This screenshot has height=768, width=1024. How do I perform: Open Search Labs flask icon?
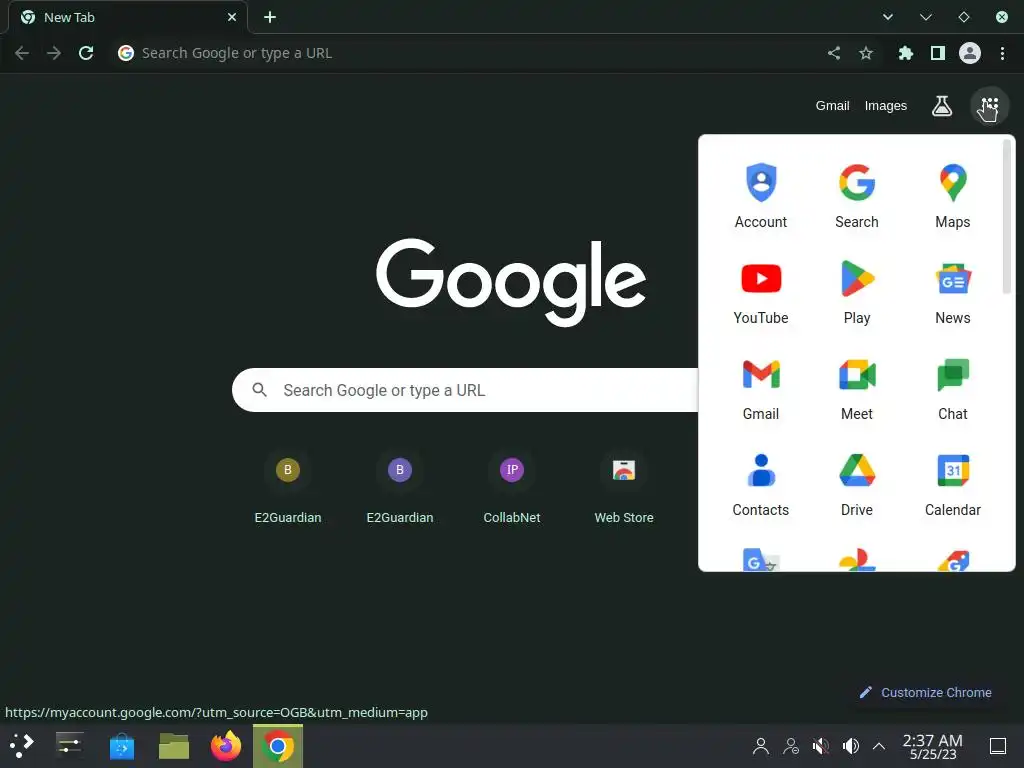pyautogui.click(x=942, y=106)
